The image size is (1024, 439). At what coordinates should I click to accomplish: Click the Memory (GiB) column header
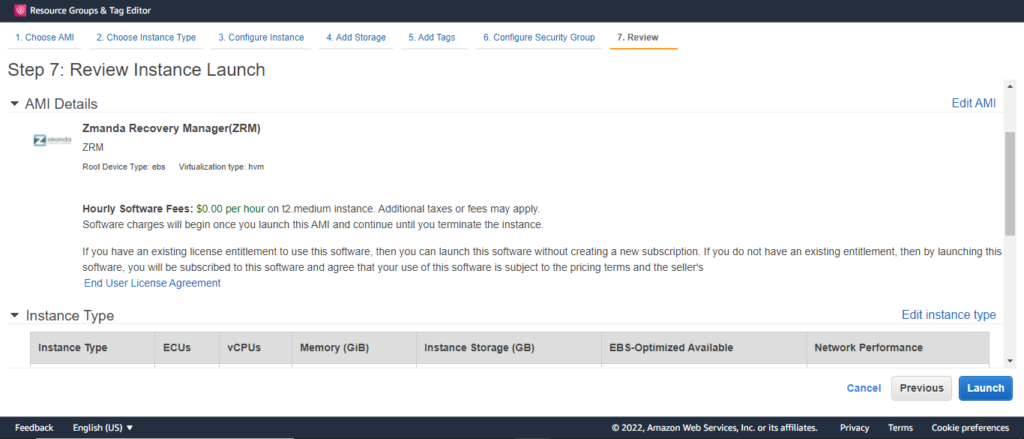(x=354, y=348)
